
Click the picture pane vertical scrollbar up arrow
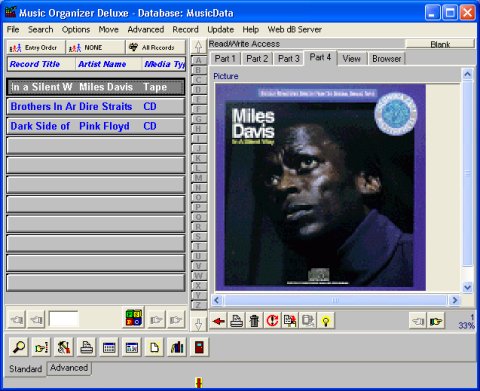[468, 75]
